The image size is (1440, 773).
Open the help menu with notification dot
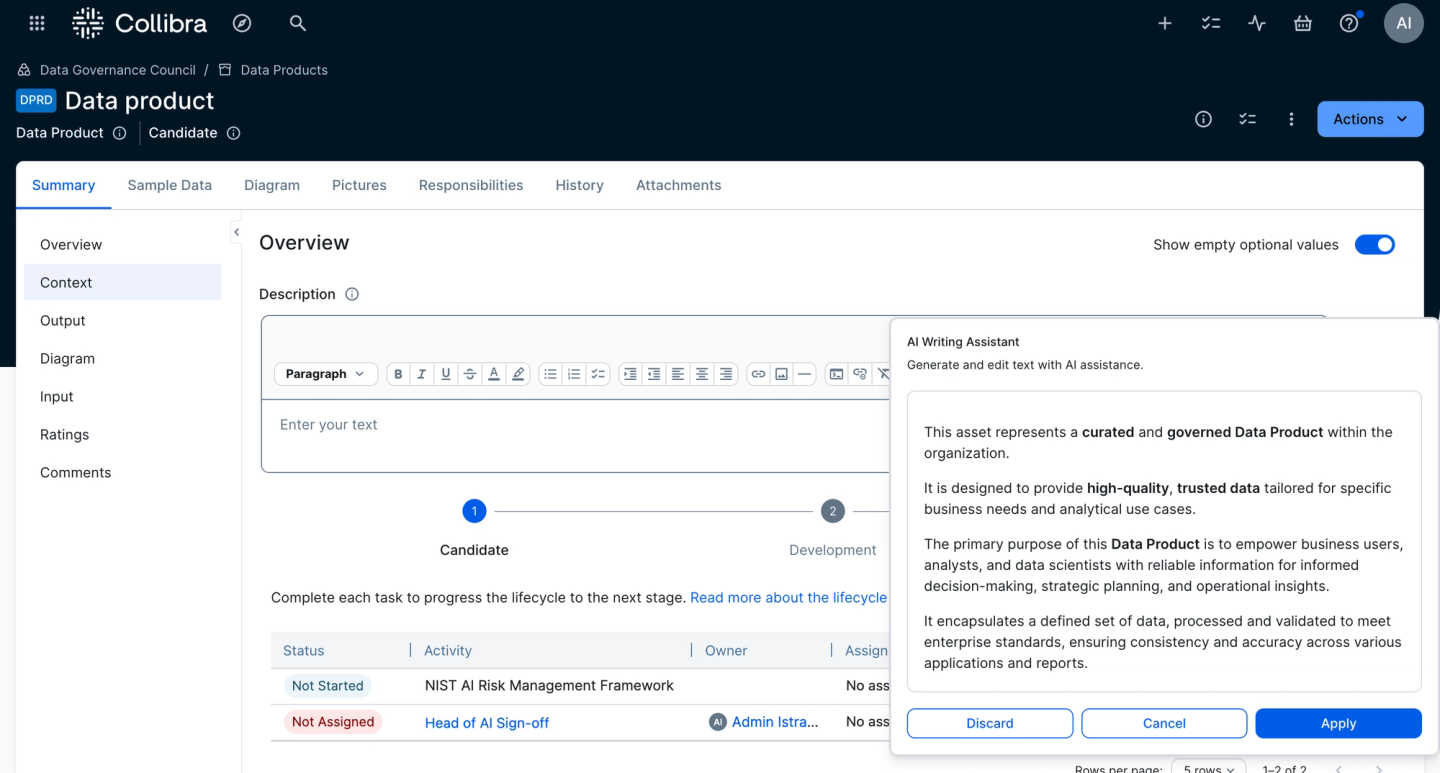(x=1348, y=22)
